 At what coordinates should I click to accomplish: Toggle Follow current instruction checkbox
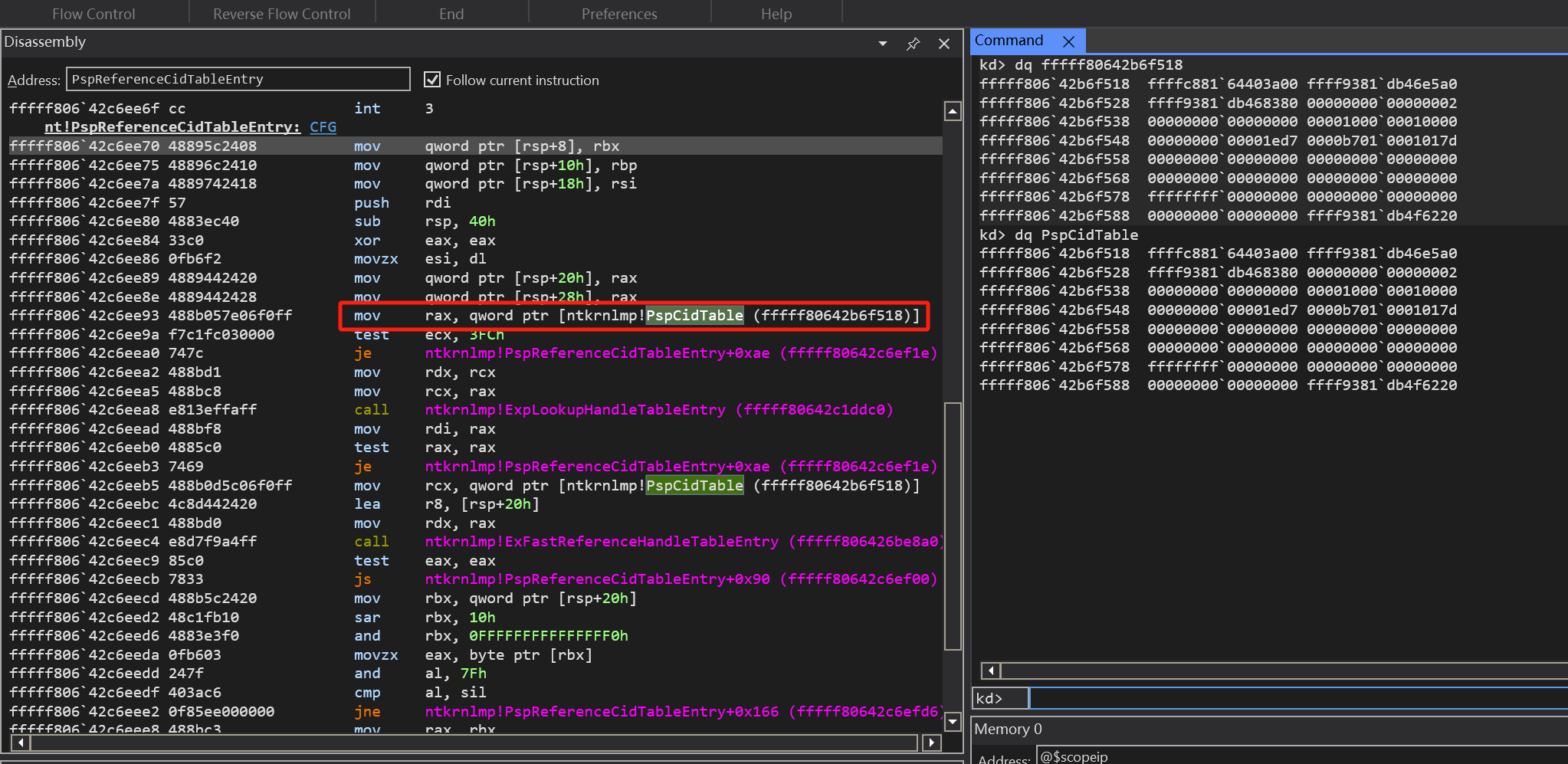coord(432,80)
